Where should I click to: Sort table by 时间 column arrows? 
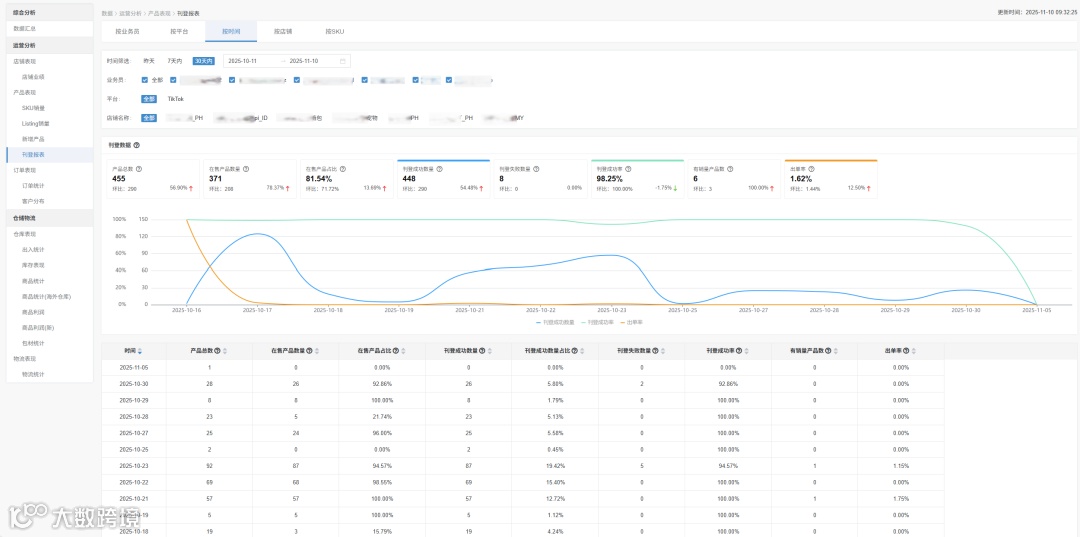[141, 351]
